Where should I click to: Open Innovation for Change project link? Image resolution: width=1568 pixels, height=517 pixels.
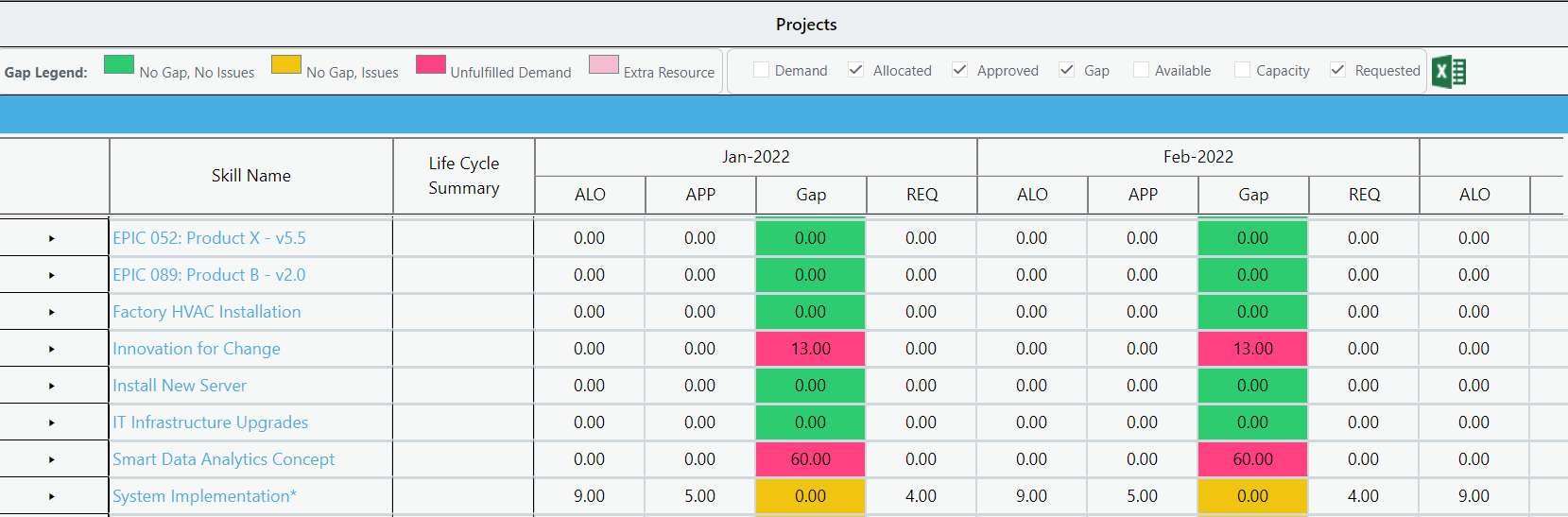coord(197,349)
